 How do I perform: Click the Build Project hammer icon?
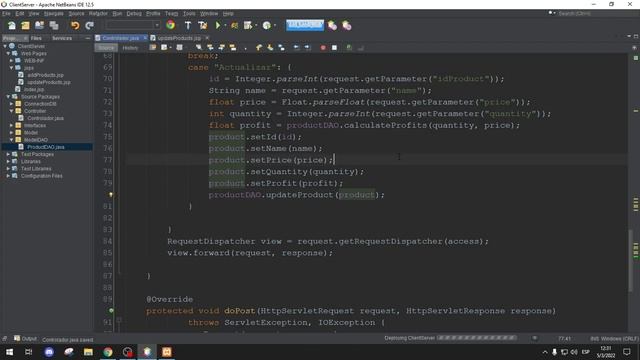tap(188, 25)
